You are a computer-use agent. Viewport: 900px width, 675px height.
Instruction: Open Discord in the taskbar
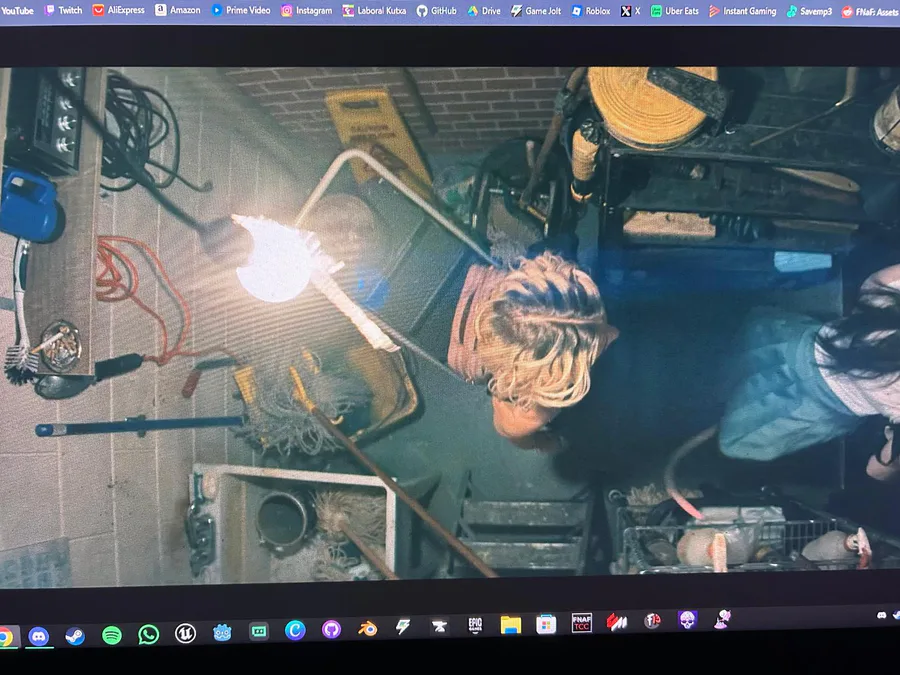coord(38,636)
